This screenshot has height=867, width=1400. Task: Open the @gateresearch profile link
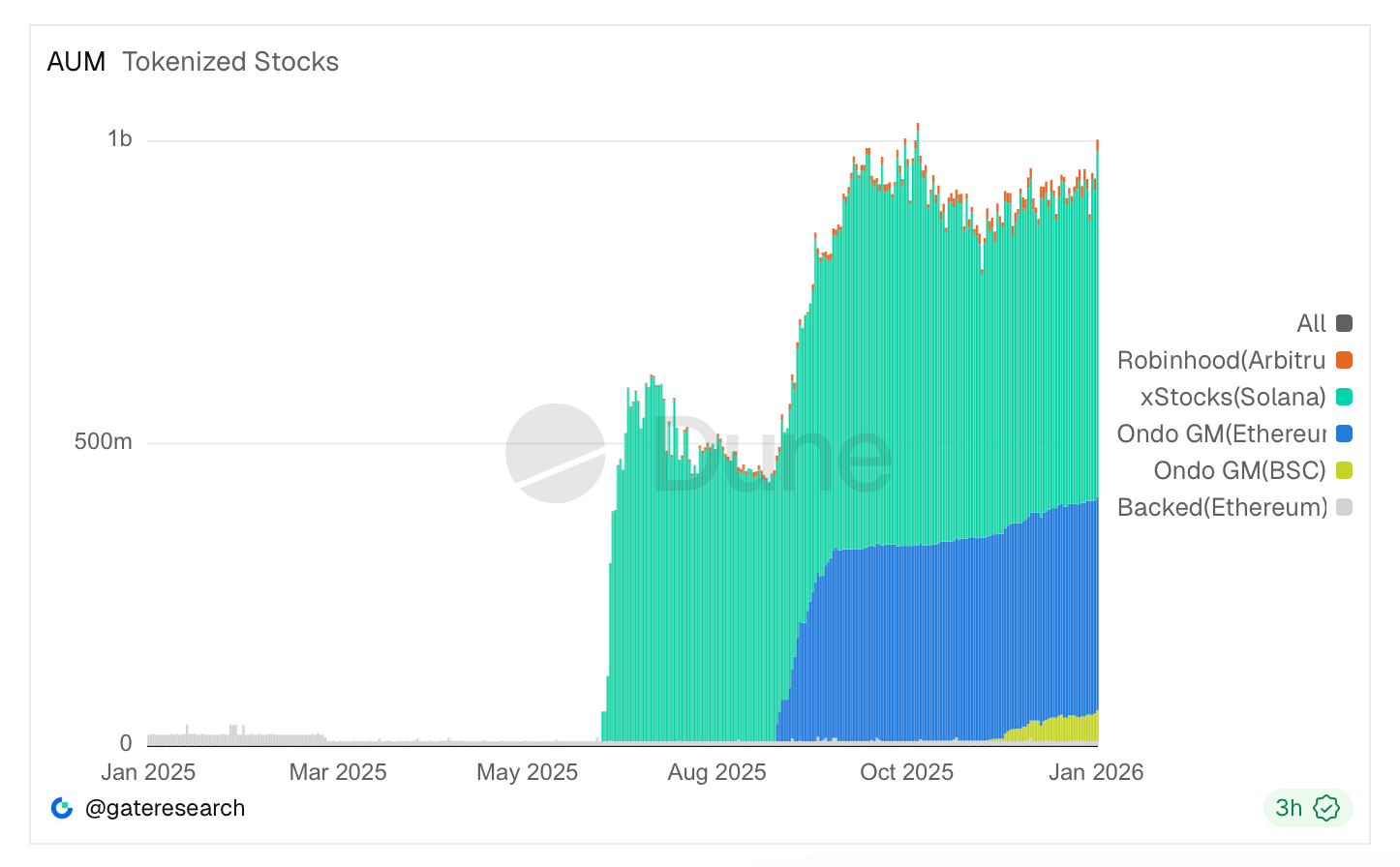pyautogui.click(x=165, y=808)
